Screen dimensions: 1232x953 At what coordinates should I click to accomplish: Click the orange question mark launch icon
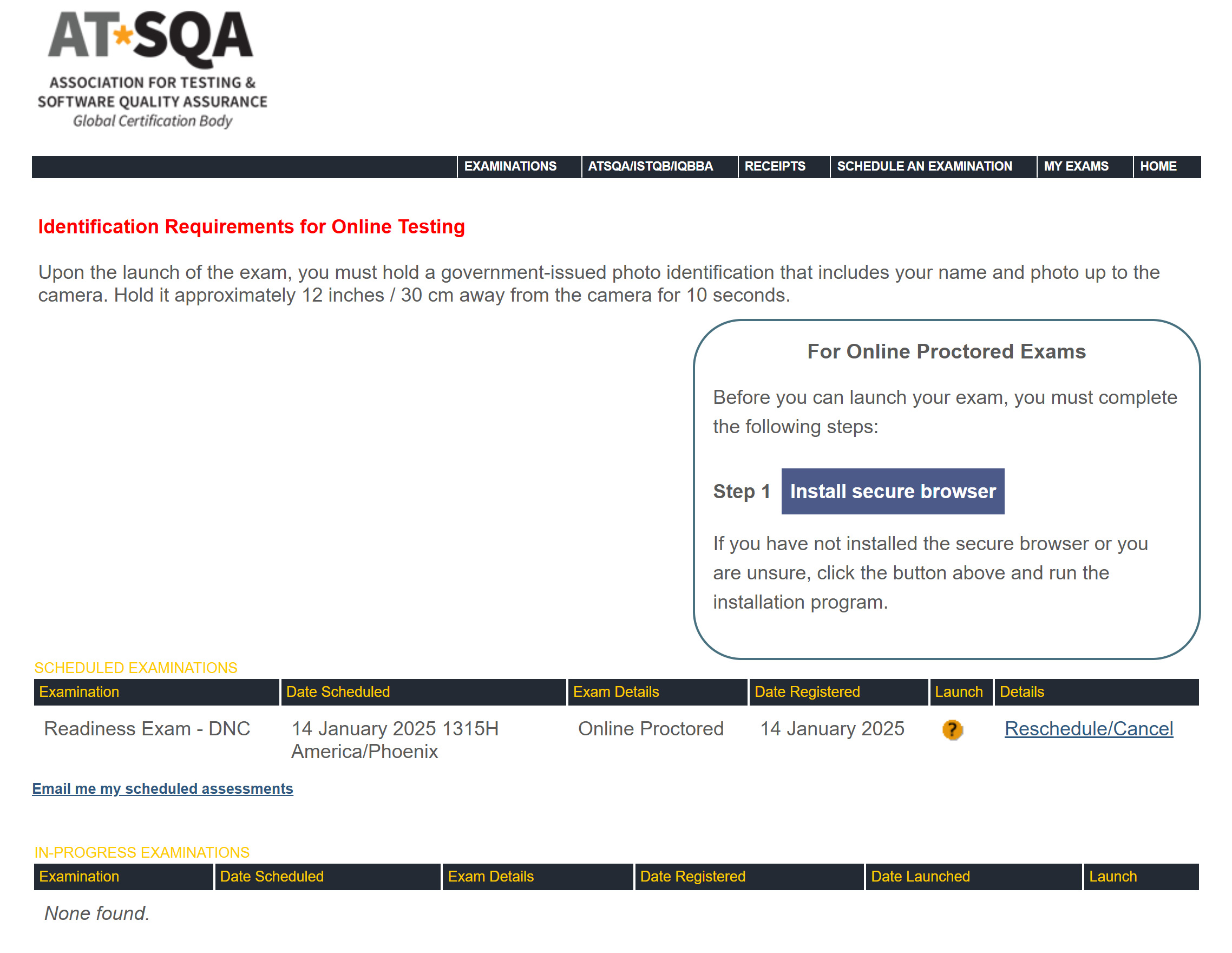pos(952,729)
